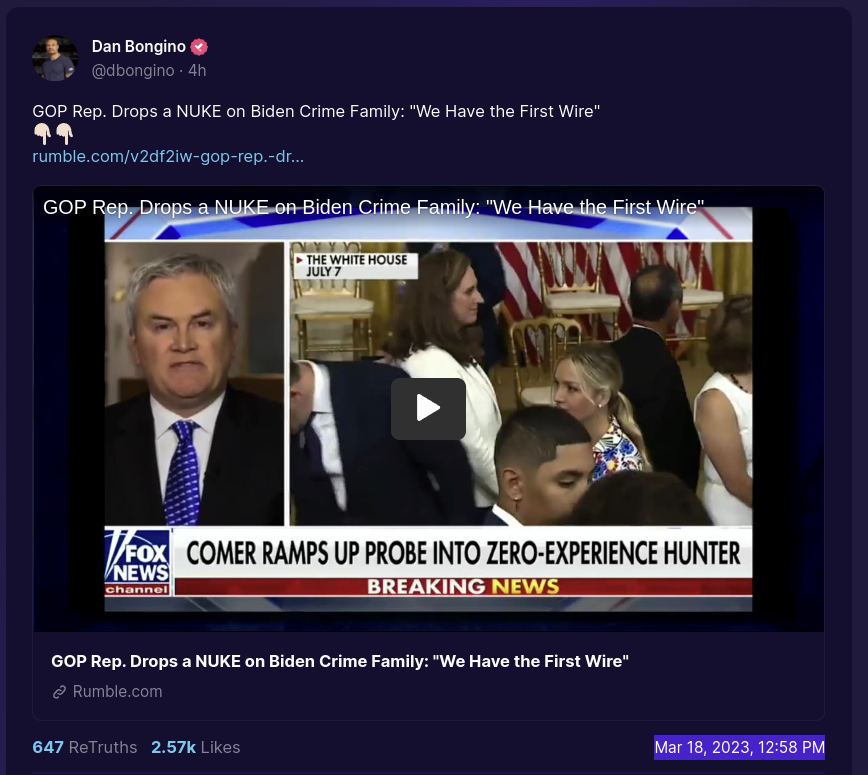Open Dan Bongino's profile avatar

pyautogui.click(x=55, y=59)
